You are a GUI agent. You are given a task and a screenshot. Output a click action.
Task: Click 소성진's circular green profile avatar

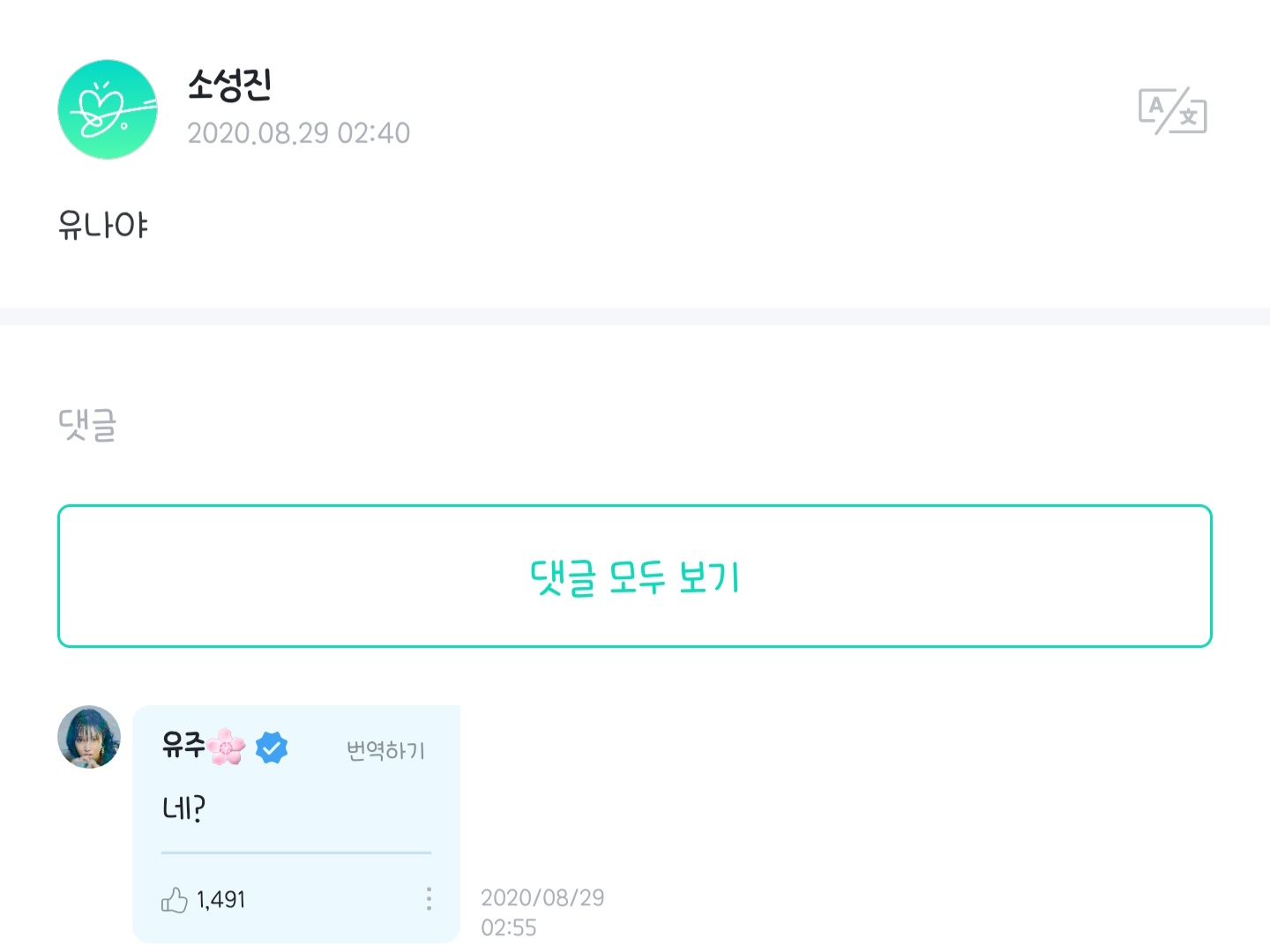(108, 108)
